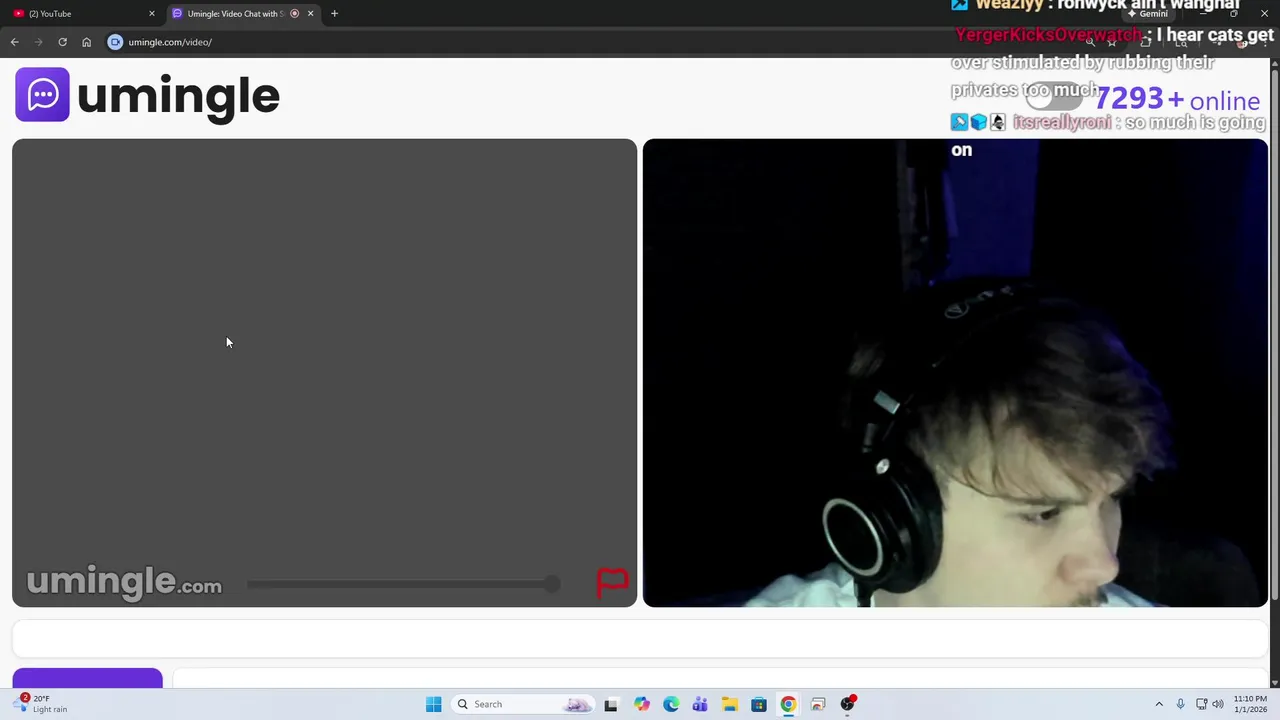Image resolution: width=1280 pixels, height=720 pixels.
Task: Click the taskbar Search box
Action: [523, 704]
